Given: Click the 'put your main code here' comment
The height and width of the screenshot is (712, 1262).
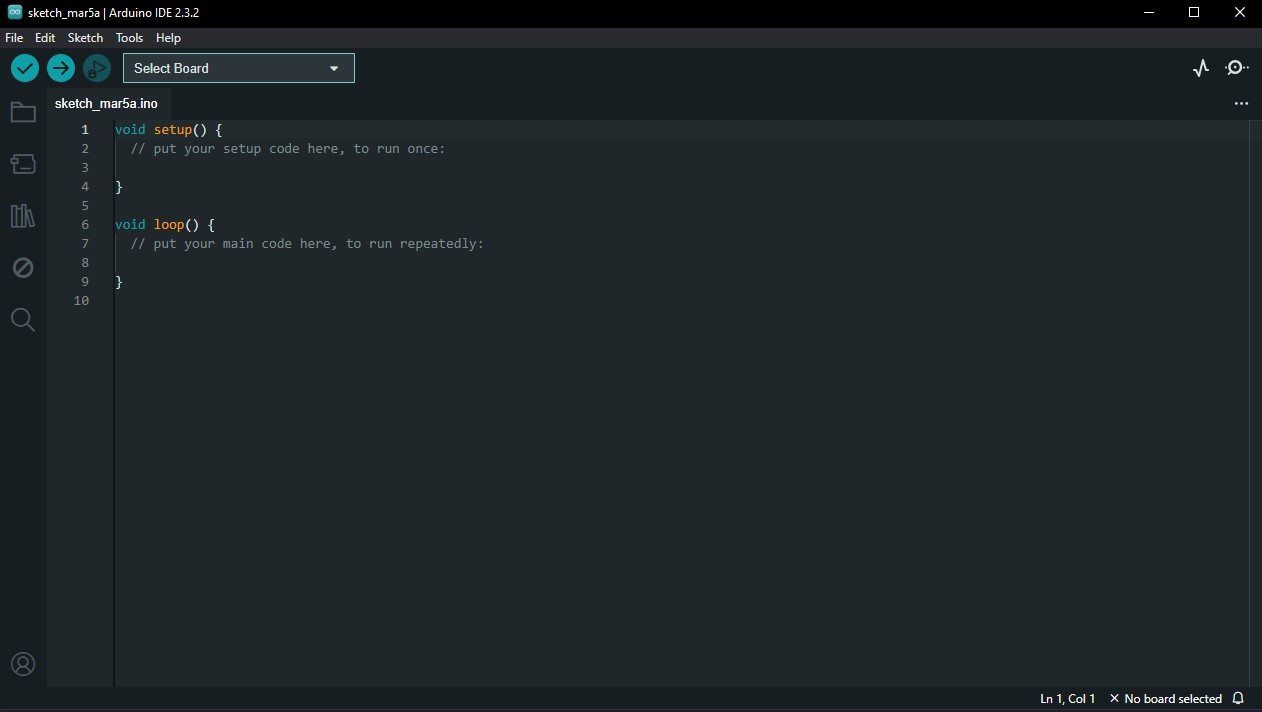Looking at the screenshot, I should (x=307, y=243).
